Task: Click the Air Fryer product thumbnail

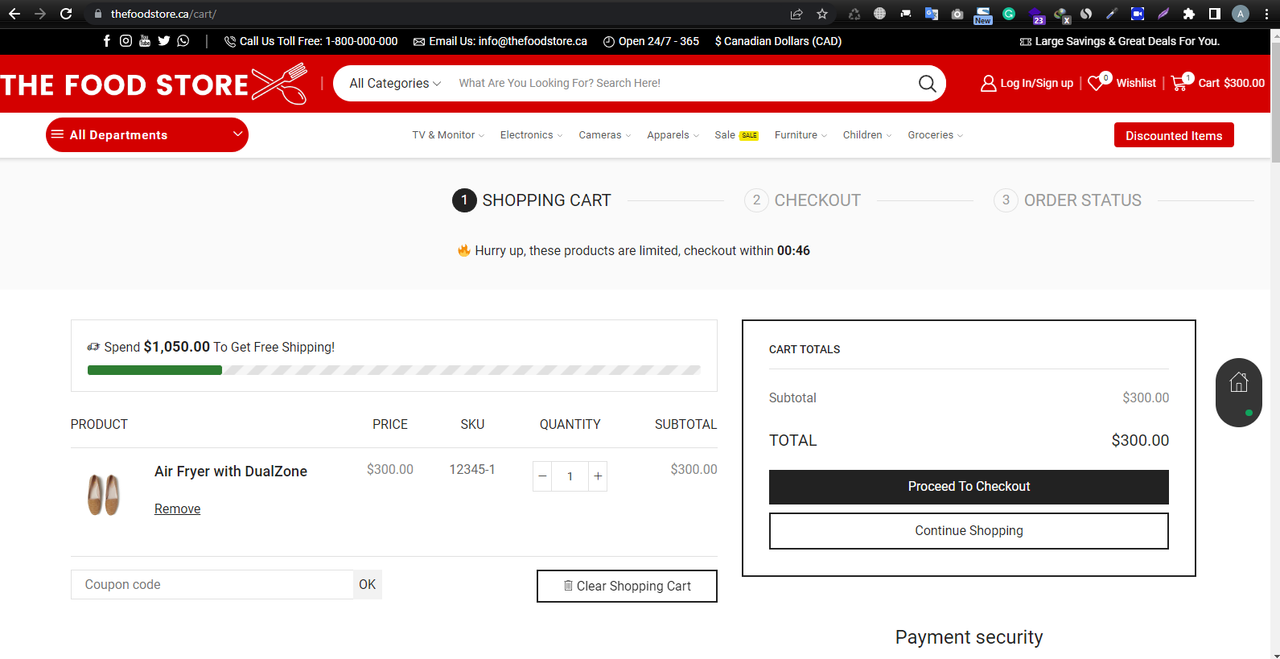Action: point(103,494)
